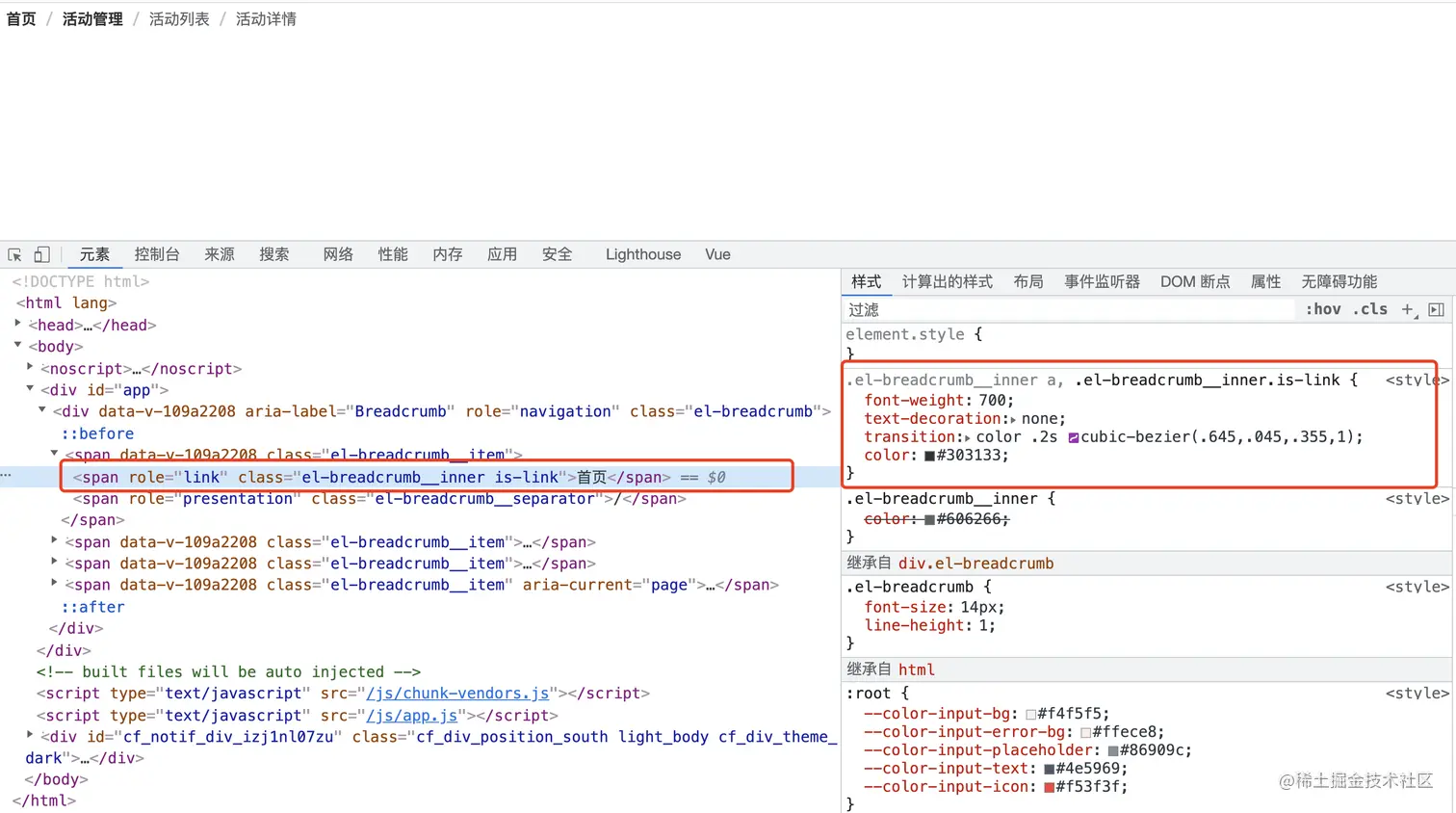Add a new style rule with plus icon

[x=1408, y=309]
